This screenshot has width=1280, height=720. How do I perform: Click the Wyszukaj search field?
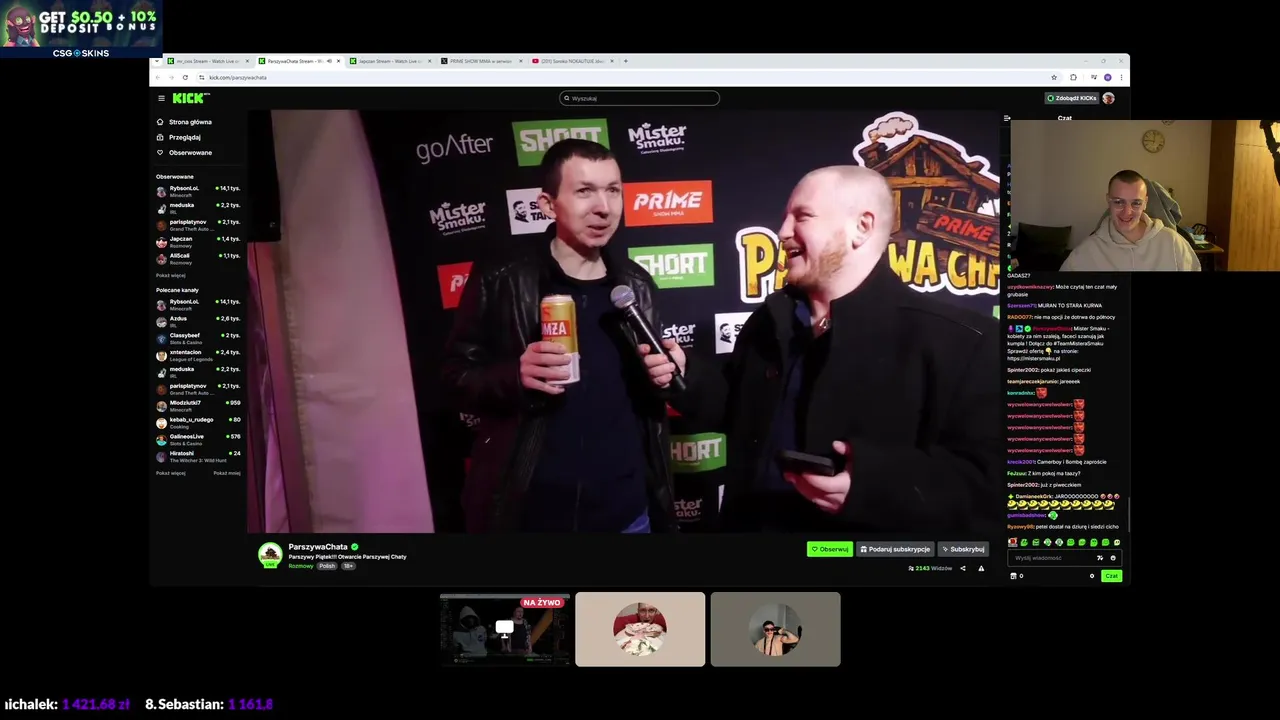pos(639,98)
